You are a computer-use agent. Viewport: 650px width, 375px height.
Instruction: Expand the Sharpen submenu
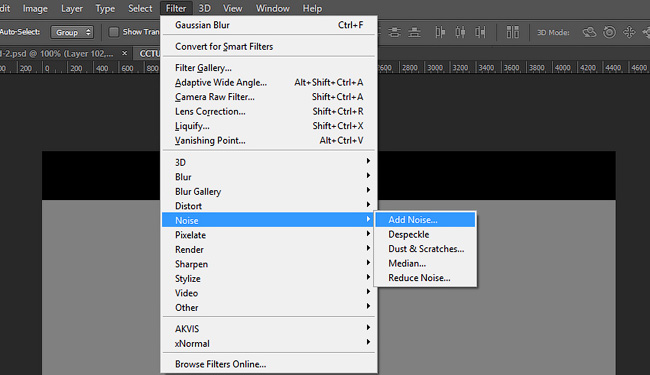click(x=269, y=264)
